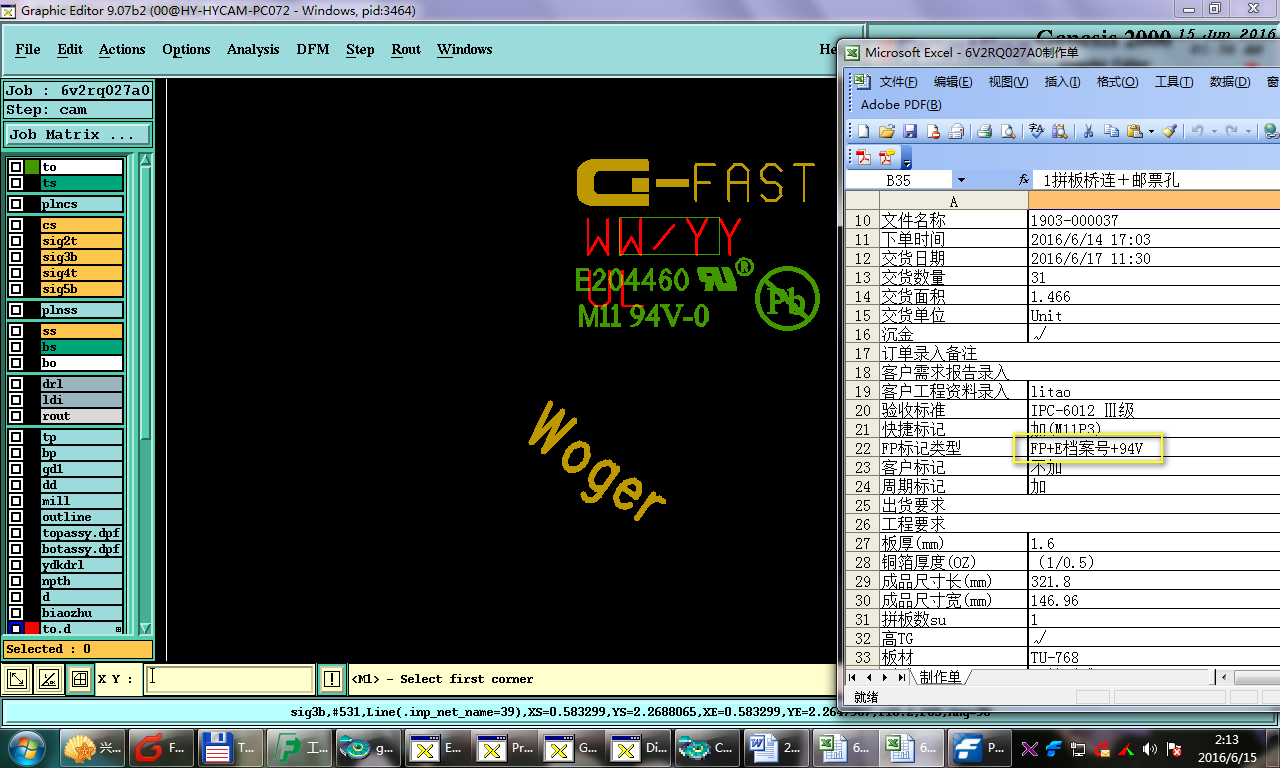Toggle the checkbox for layer to

pyautogui.click(x=16, y=167)
